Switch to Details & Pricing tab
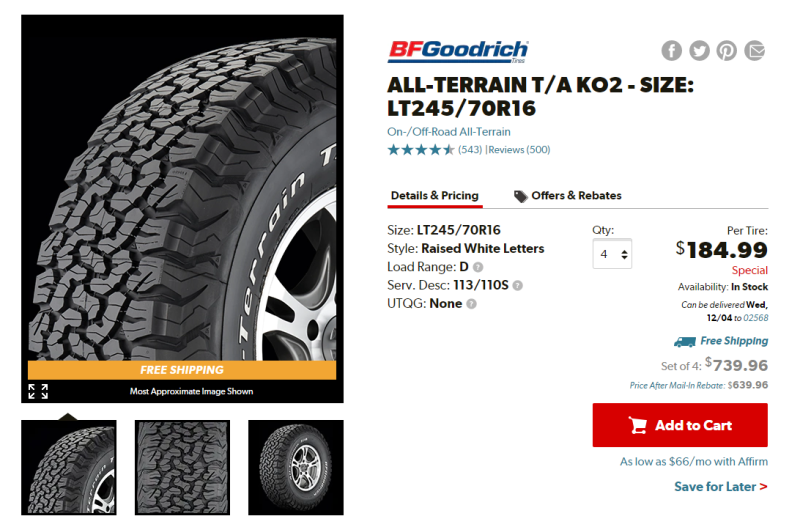Image resolution: width=800 pixels, height=527 pixels. click(x=435, y=195)
